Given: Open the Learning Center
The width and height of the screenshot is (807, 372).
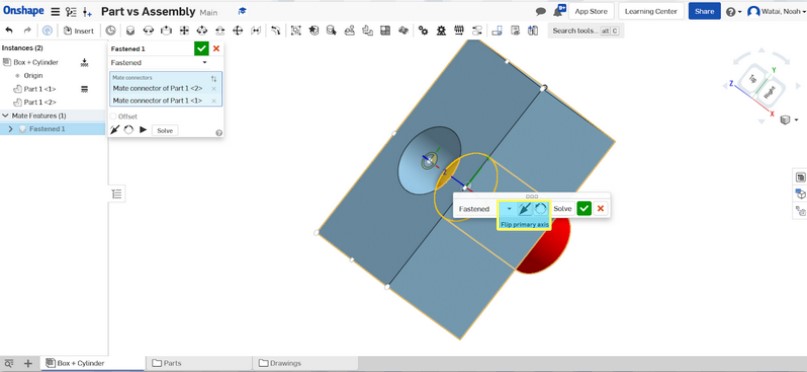Looking at the screenshot, I should pos(651,11).
